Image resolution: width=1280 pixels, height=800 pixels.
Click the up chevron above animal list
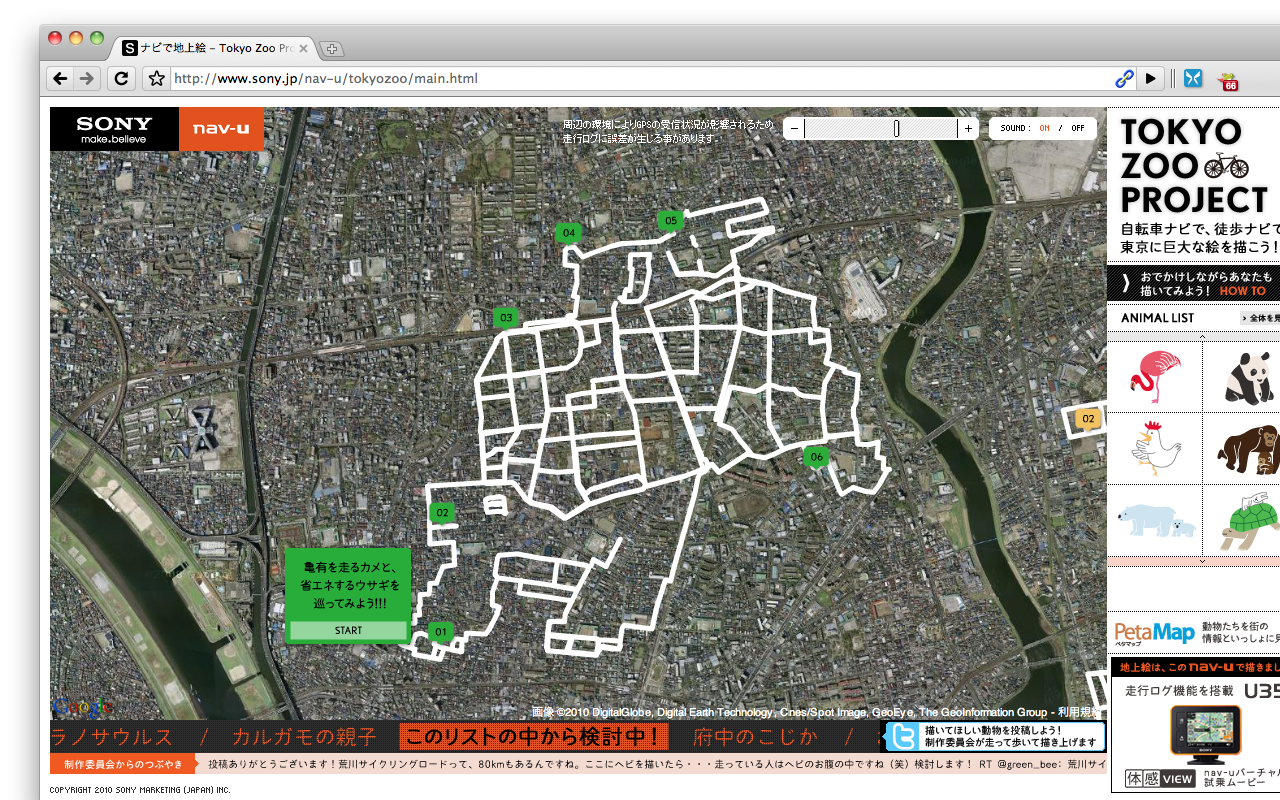[x=1203, y=337]
